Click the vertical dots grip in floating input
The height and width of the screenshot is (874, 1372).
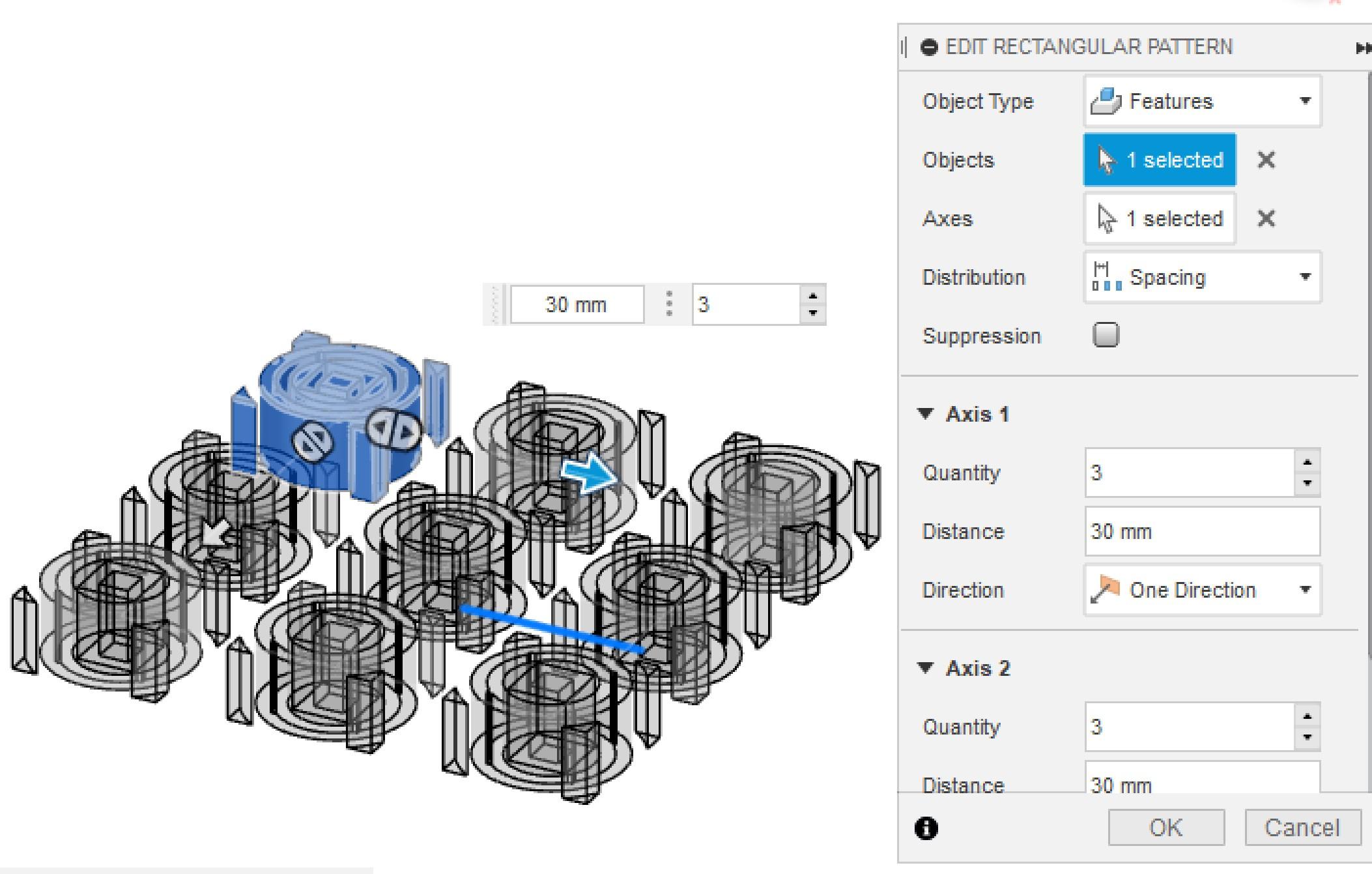[x=668, y=304]
